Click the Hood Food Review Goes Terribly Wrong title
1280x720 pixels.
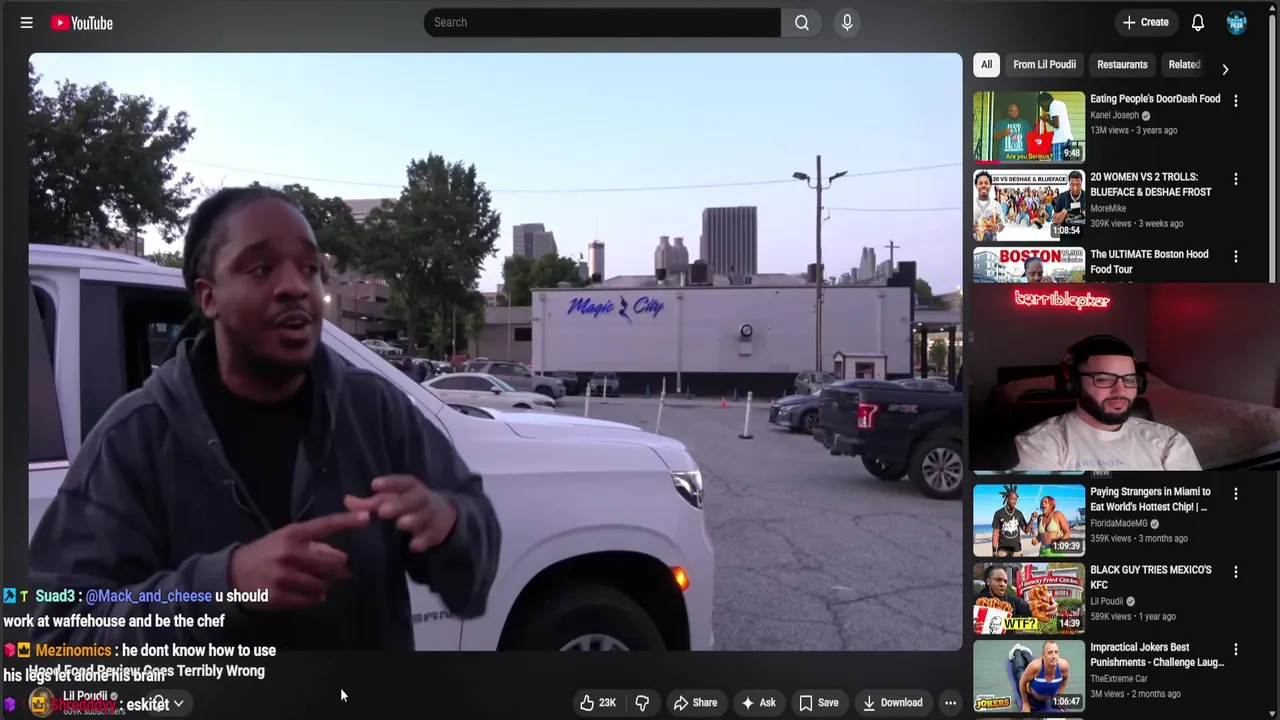[147, 671]
